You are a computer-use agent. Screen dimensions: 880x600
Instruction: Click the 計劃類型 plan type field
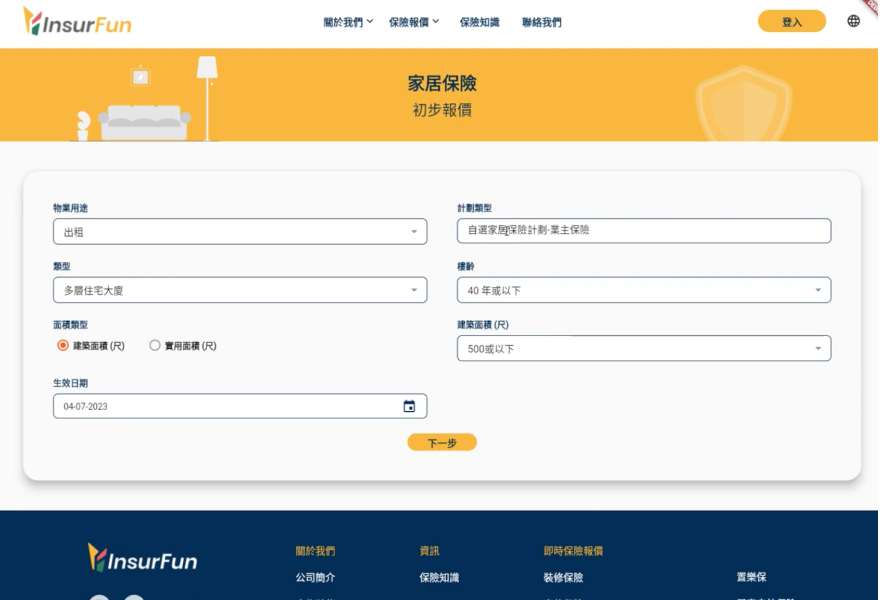point(643,230)
